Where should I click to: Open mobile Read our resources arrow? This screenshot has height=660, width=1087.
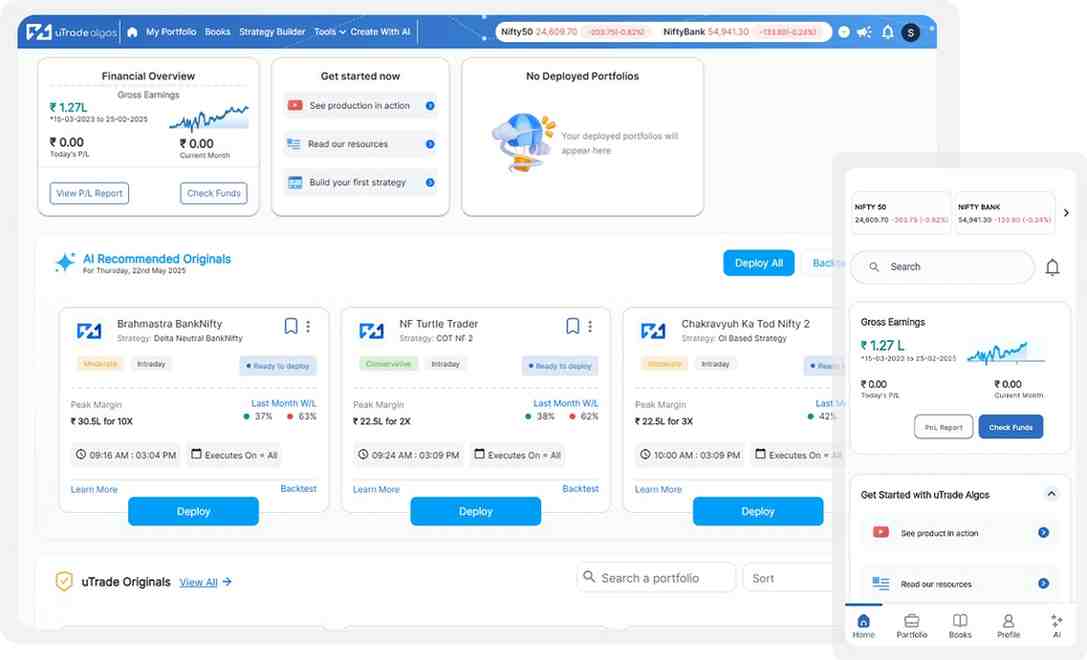[x=1043, y=584]
